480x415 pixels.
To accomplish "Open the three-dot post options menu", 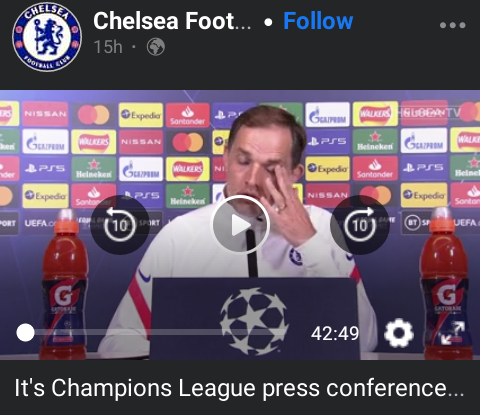I will pyautogui.click(x=452, y=25).
